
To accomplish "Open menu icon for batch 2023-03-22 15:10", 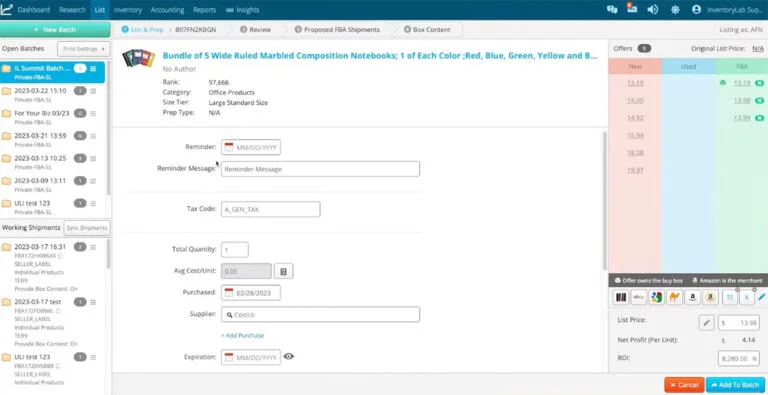I will tap(93, 91).
